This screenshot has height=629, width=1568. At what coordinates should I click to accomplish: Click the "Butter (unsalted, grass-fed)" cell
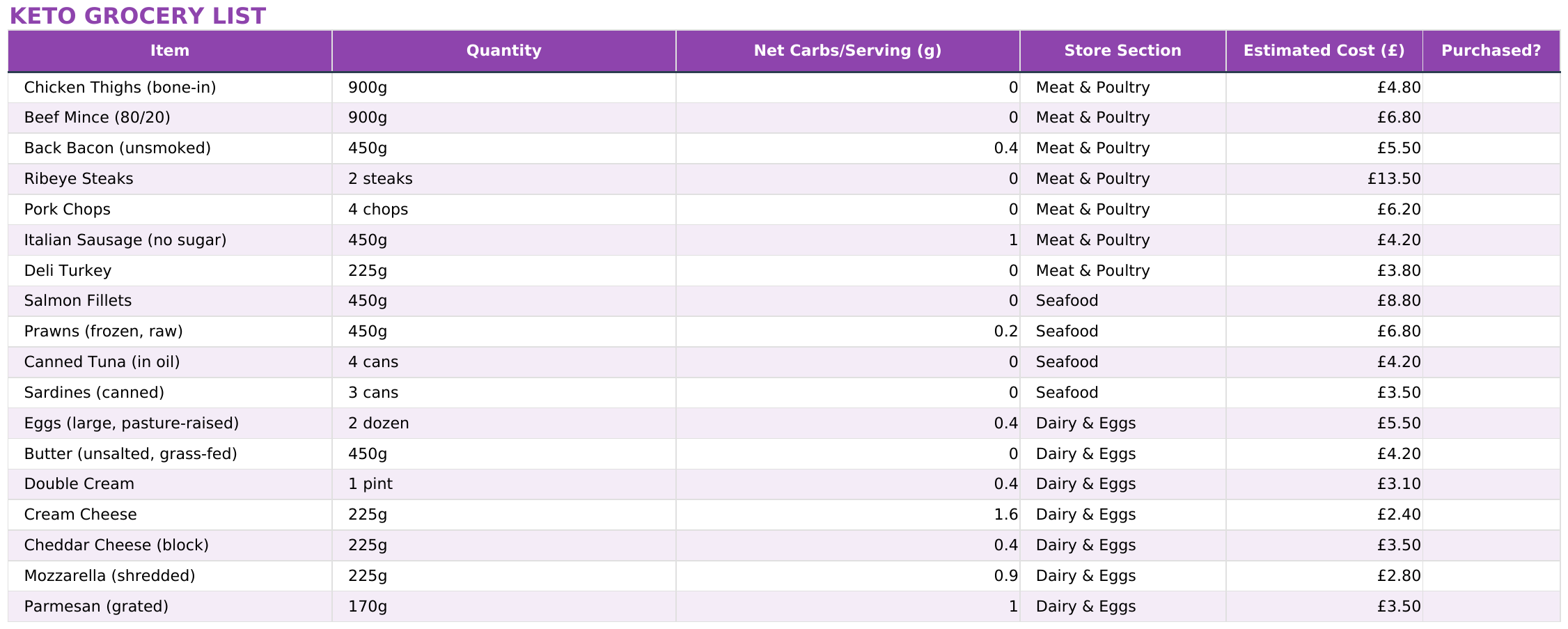(x=170, y=454)
